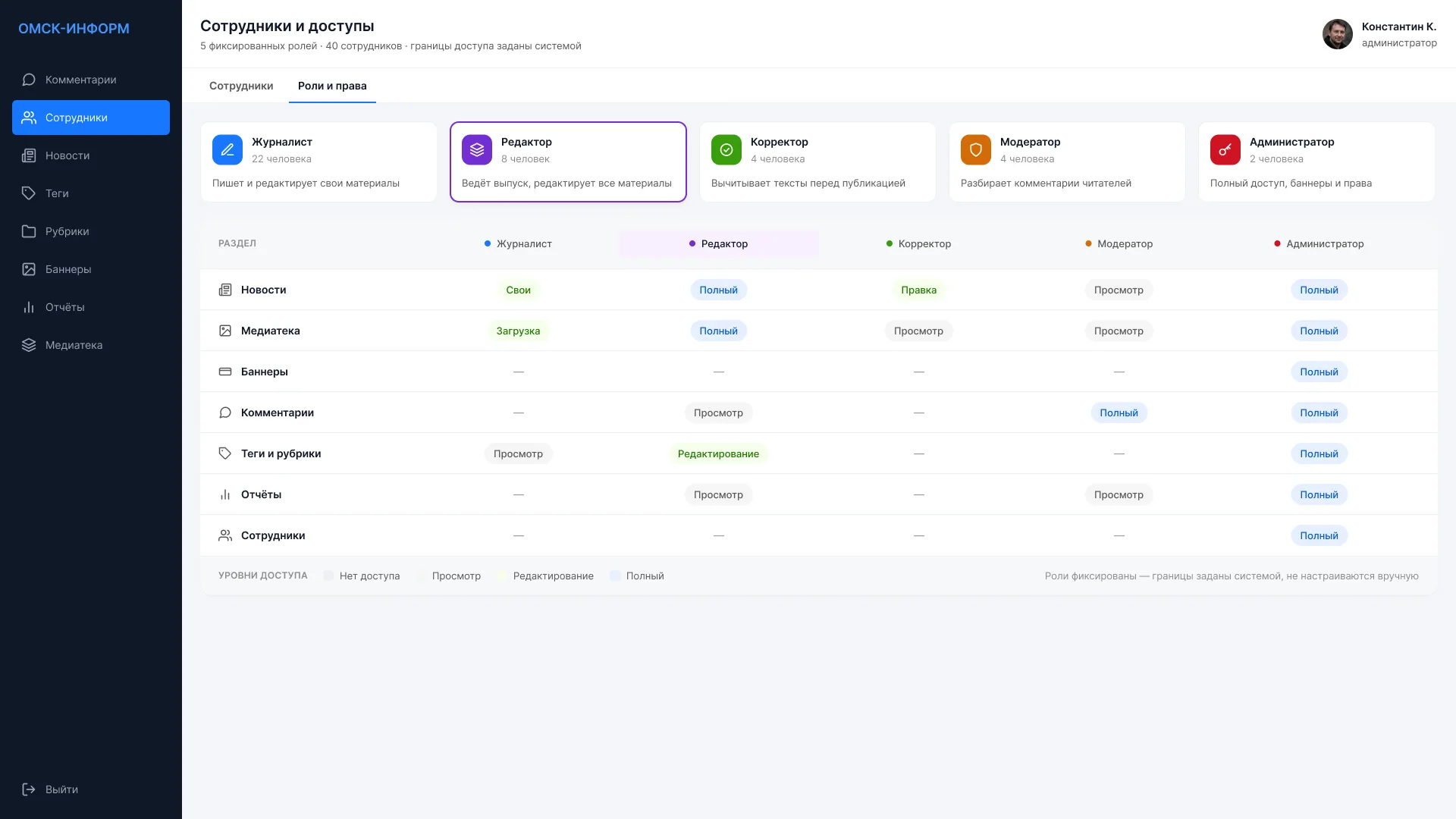The width and height of the screenshot is (1456, 819).
Task: Click the Рубрики folder icon in sidebar
Action: click(29, 231)
